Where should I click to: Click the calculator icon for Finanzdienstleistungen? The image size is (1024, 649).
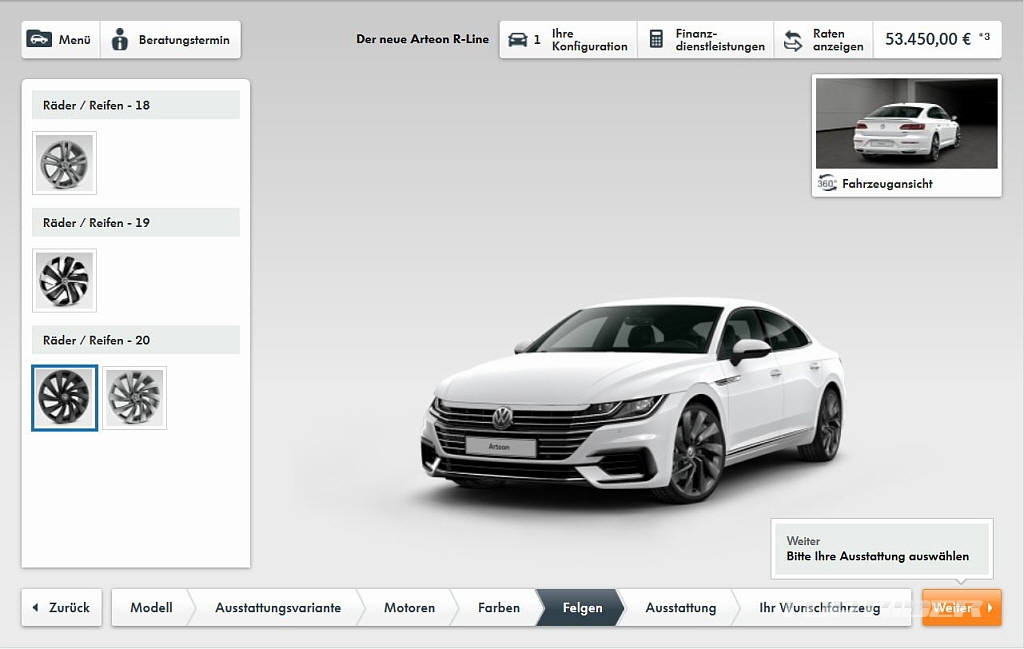tap(656, 39)
